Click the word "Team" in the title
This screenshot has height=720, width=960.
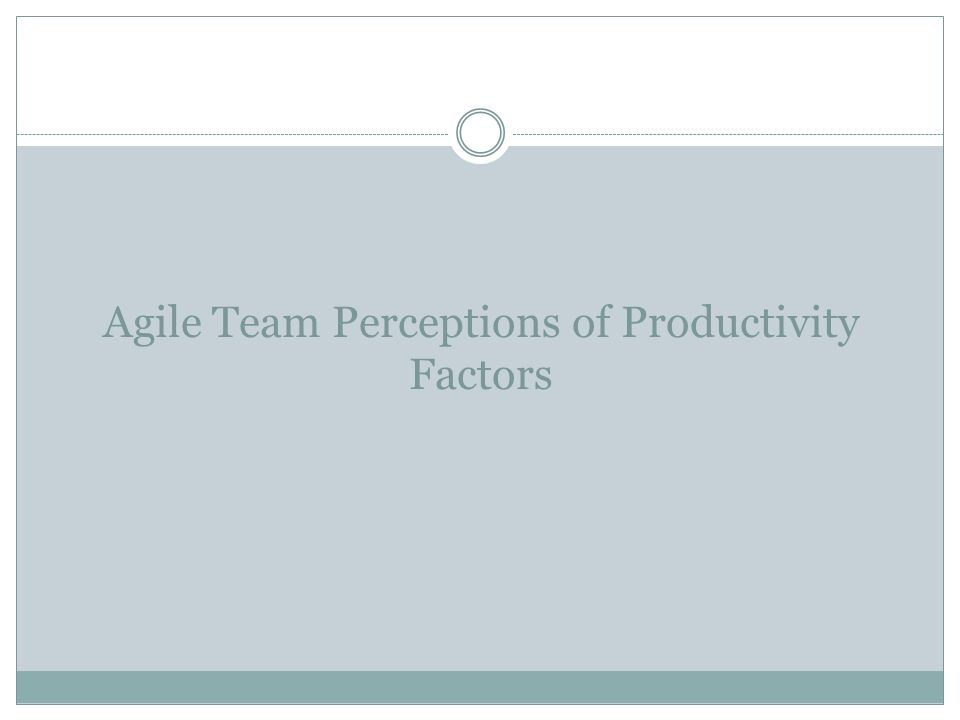pos(266,322)
